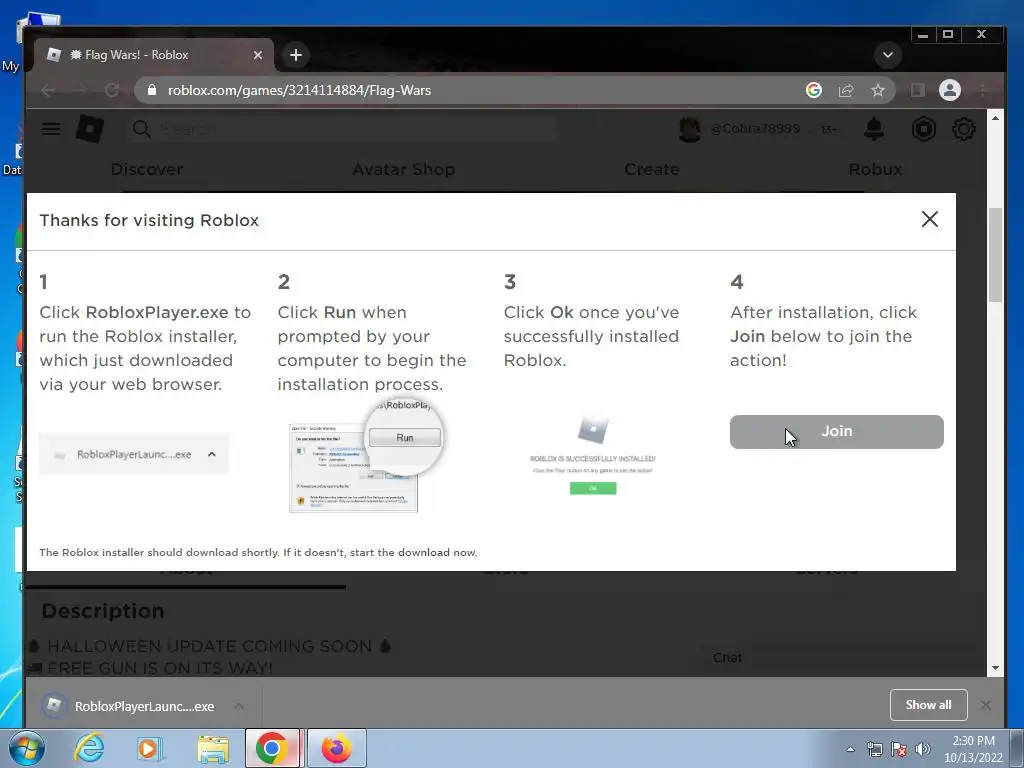Click the successfully installed illustration in step 3
Screen dimensions: 1024x768
[592, 456]
